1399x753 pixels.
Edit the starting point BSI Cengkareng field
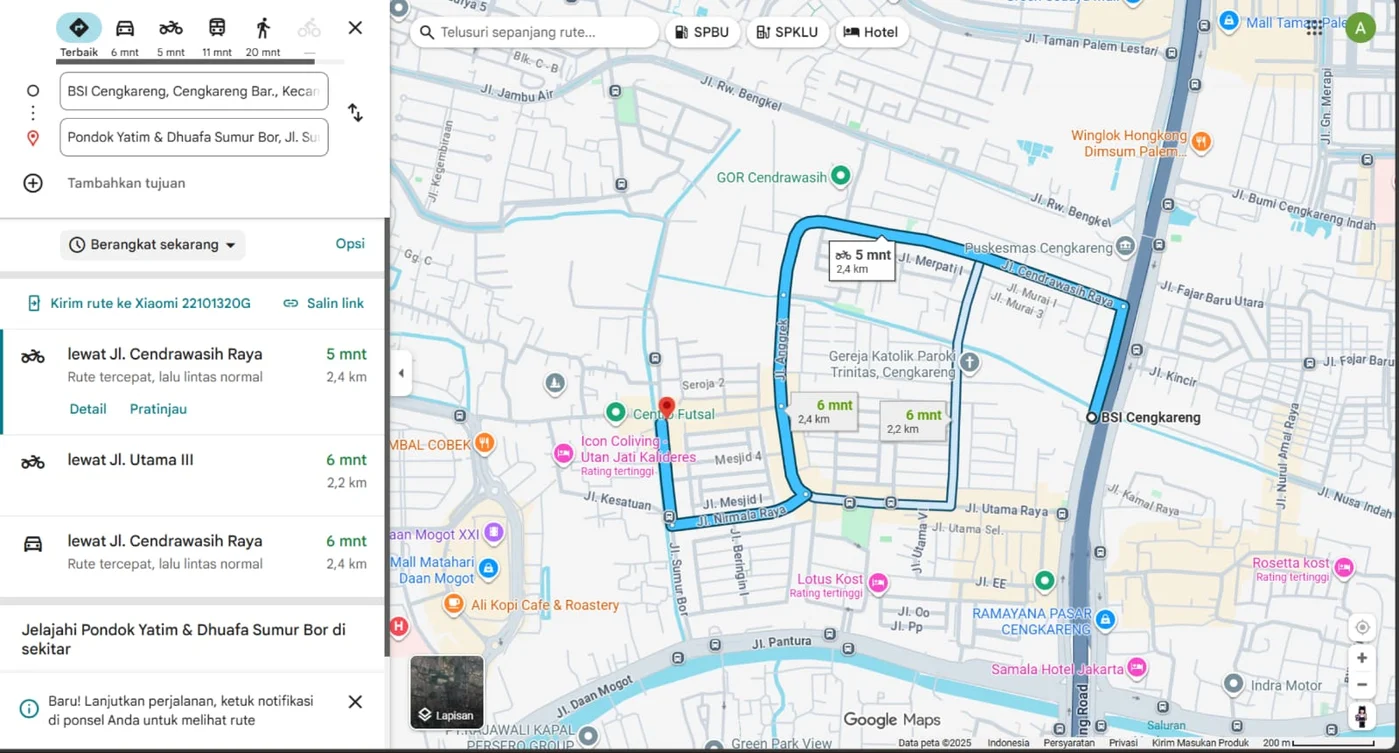(x=194, y=91)
